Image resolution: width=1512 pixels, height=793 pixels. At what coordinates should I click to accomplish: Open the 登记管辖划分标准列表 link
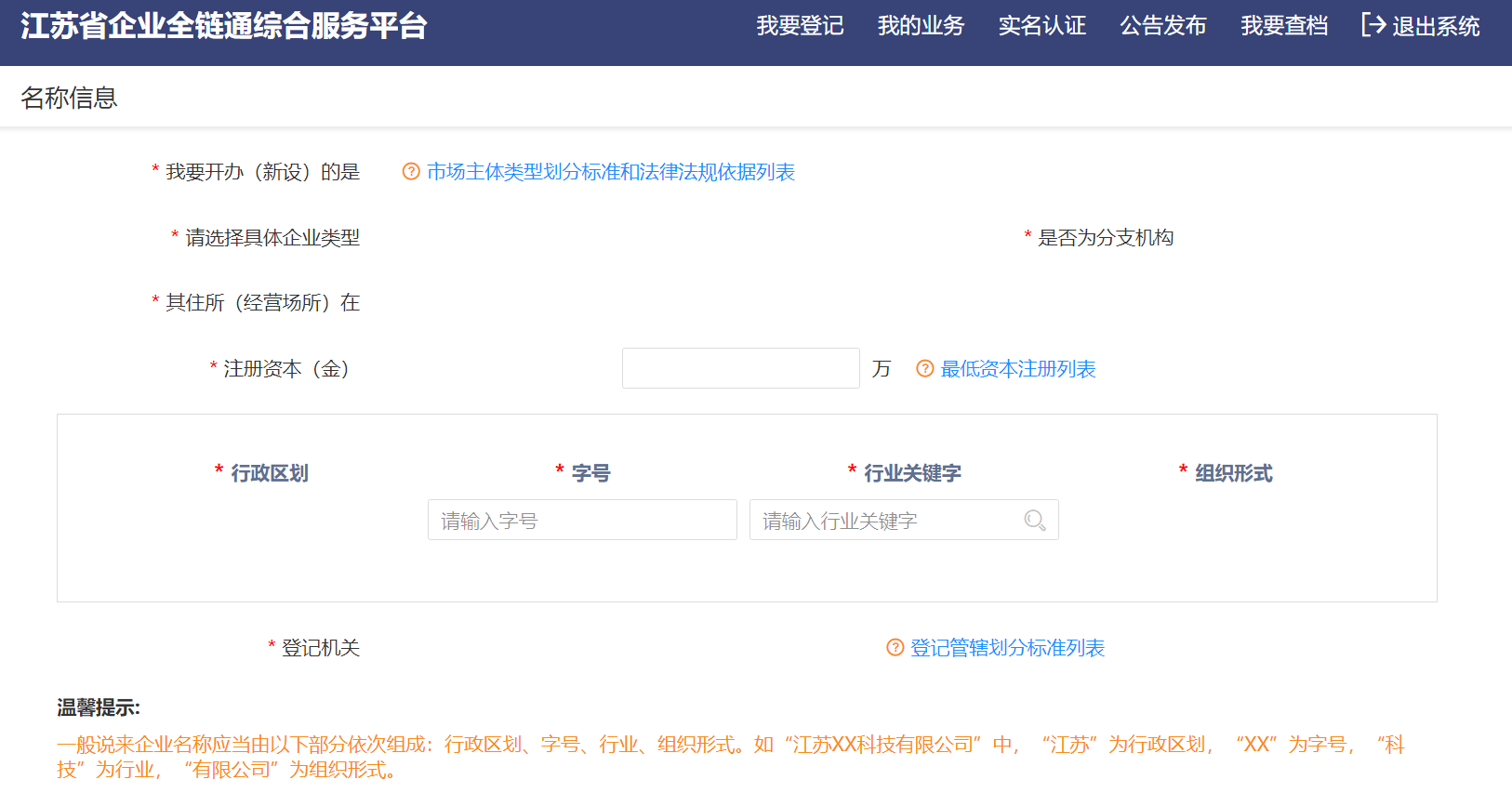click(1007, 648)
